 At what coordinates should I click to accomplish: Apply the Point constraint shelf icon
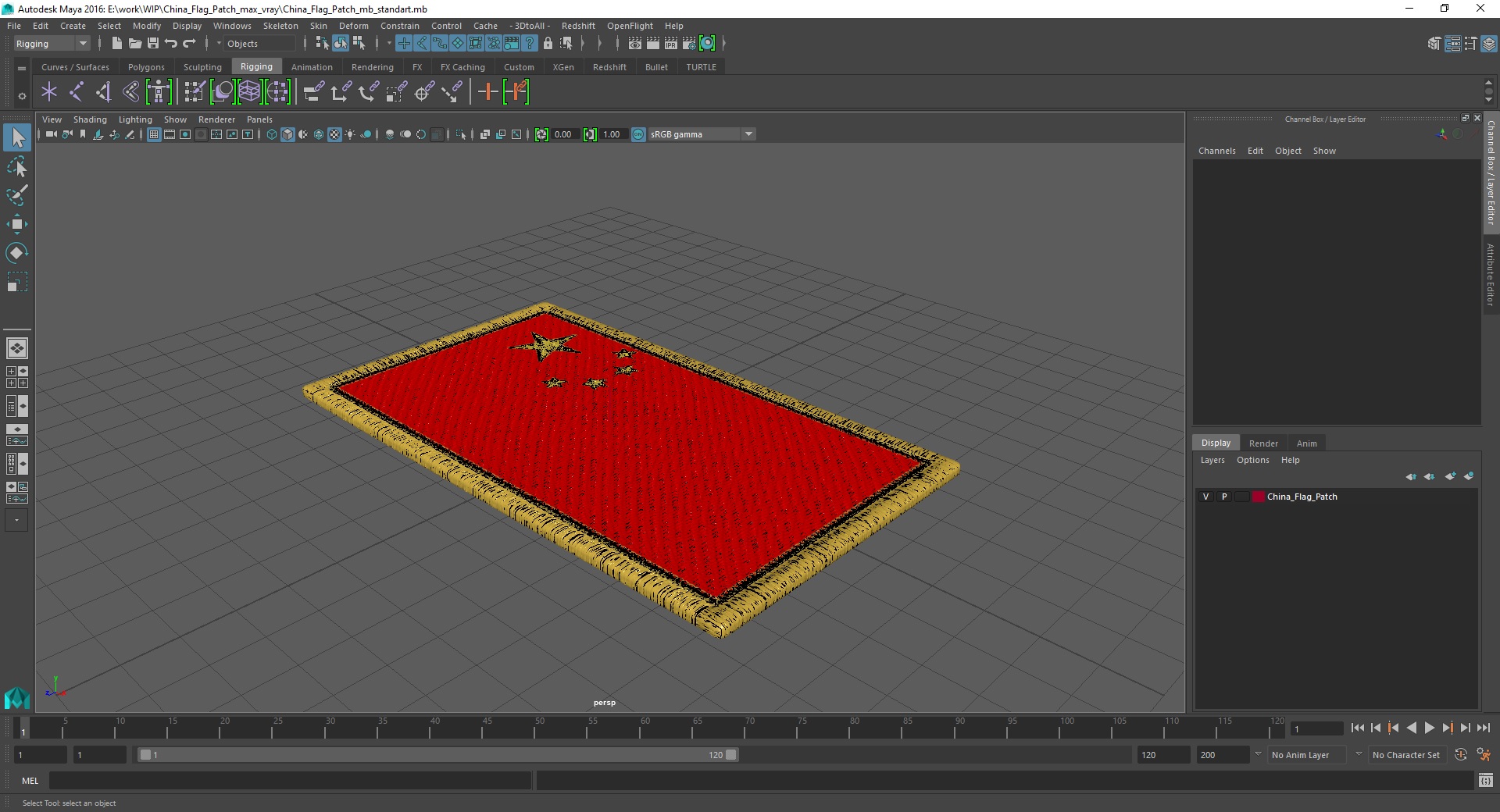(x=341, y=92)
